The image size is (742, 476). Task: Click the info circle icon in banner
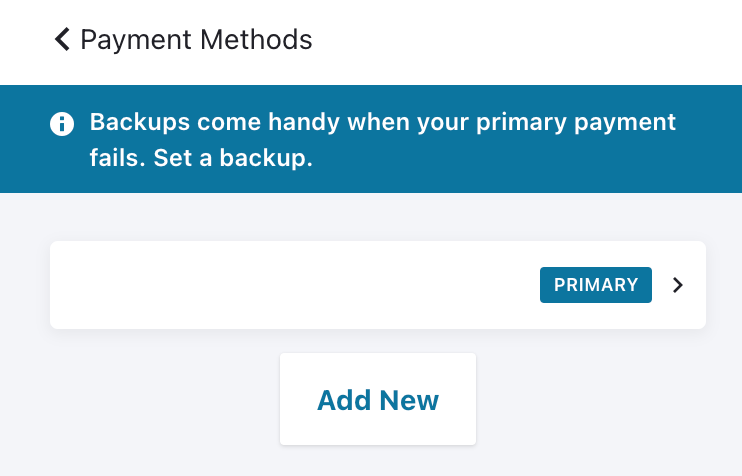point(62,124)
